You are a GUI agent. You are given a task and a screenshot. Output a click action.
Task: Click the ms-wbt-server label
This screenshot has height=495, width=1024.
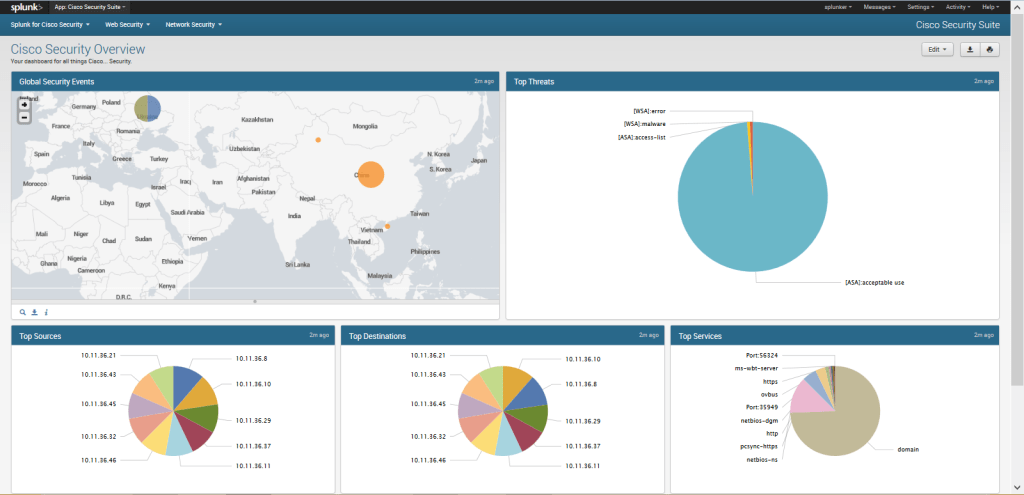[756, 368]
